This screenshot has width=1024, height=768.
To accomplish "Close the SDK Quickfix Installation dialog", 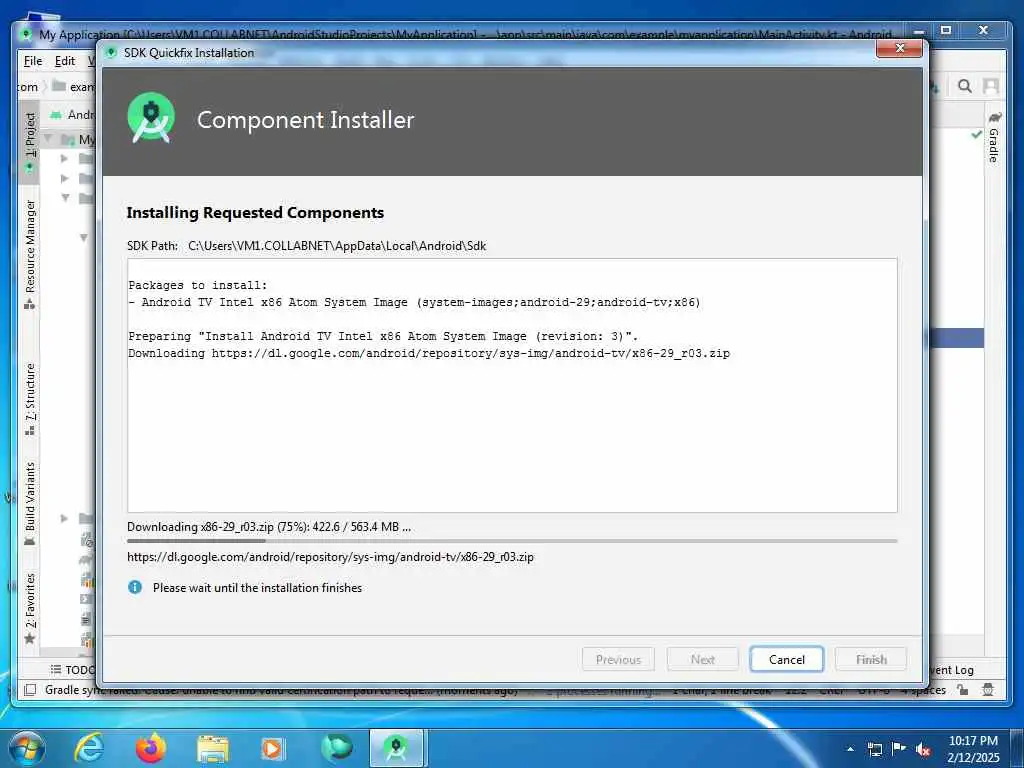I will click(x=899, y=48).
